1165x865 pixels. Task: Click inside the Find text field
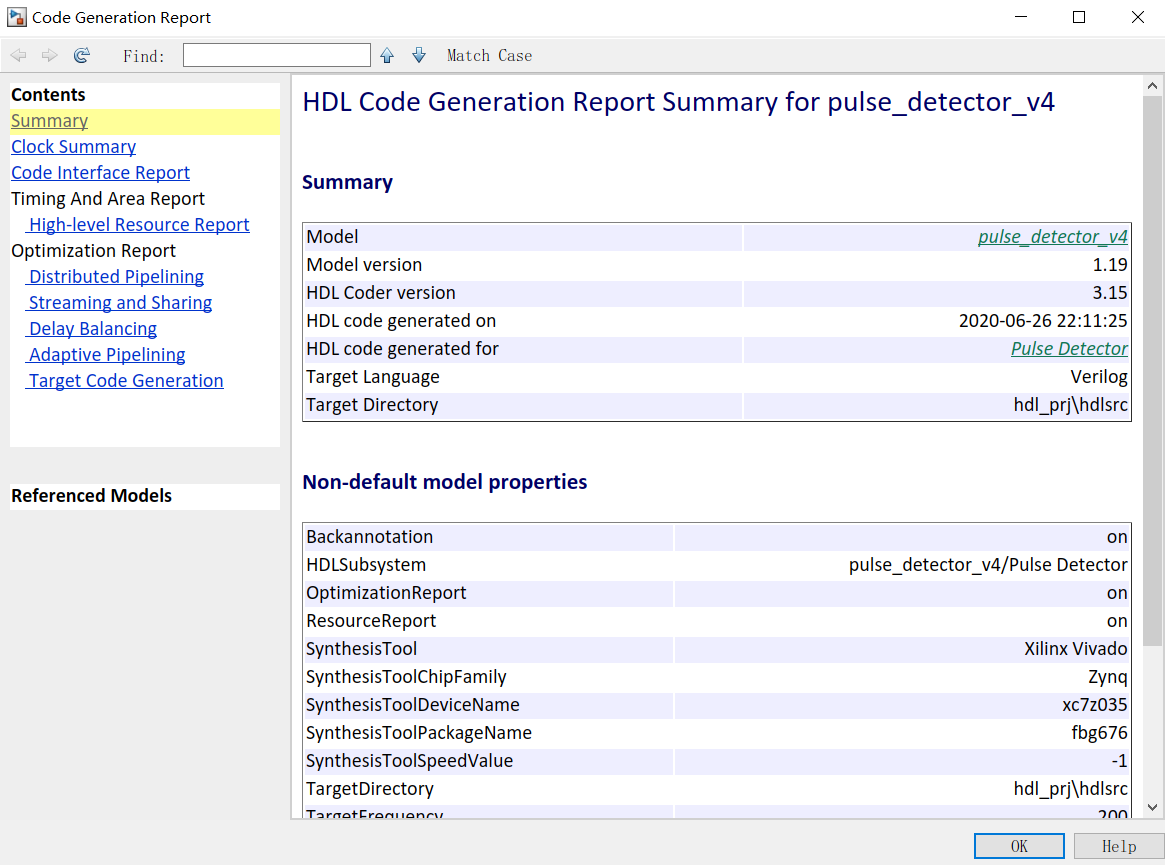[x=276, y=56]
